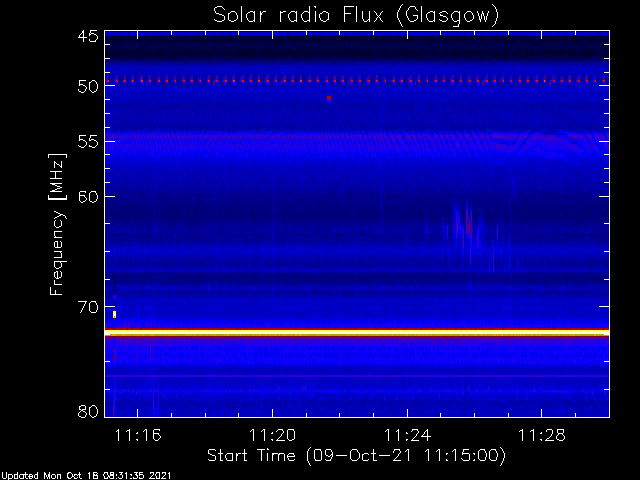This screenshot has width=640, height=480.
Task: Click the '11:16' time tick label
Action: [x=138, y=436]
